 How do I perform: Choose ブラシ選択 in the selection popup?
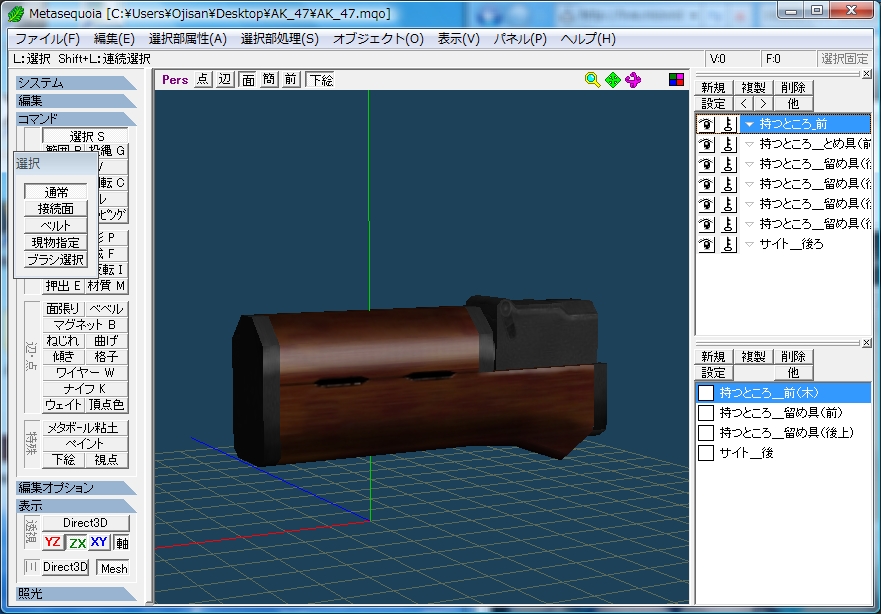56,259
